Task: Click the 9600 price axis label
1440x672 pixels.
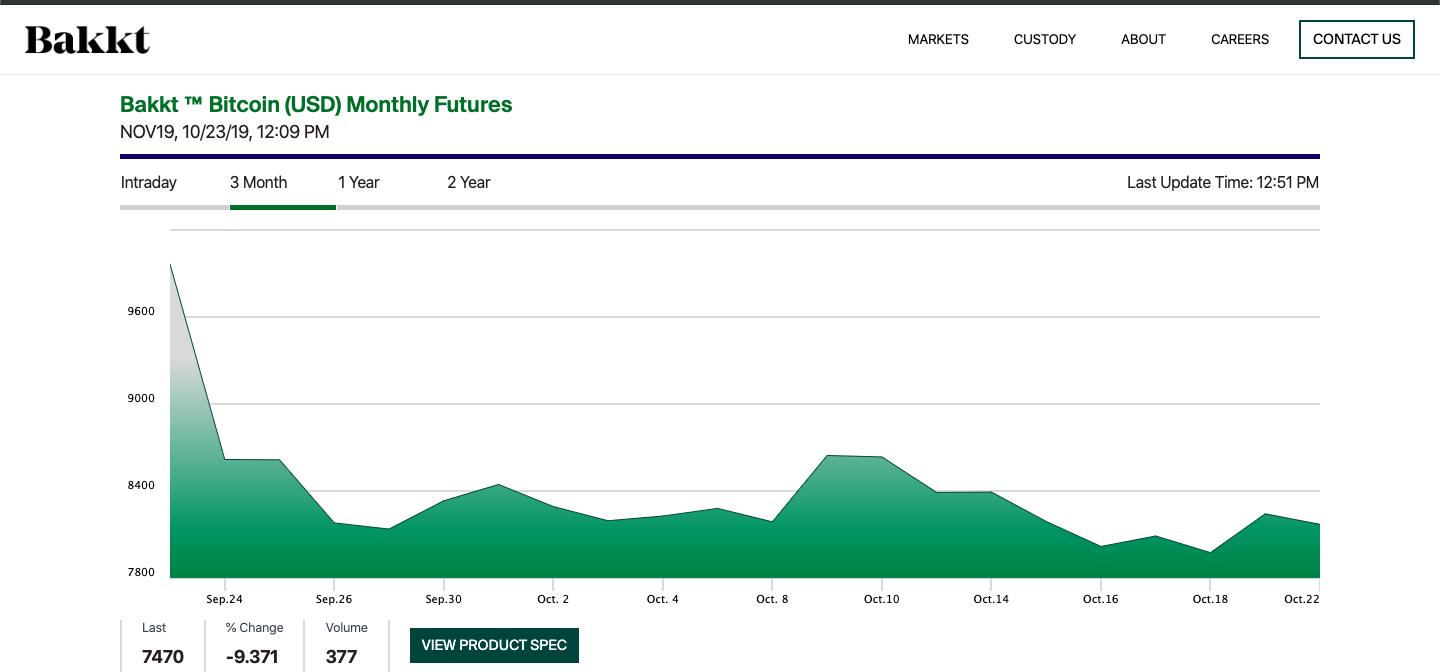Action: tap(141, 312)
